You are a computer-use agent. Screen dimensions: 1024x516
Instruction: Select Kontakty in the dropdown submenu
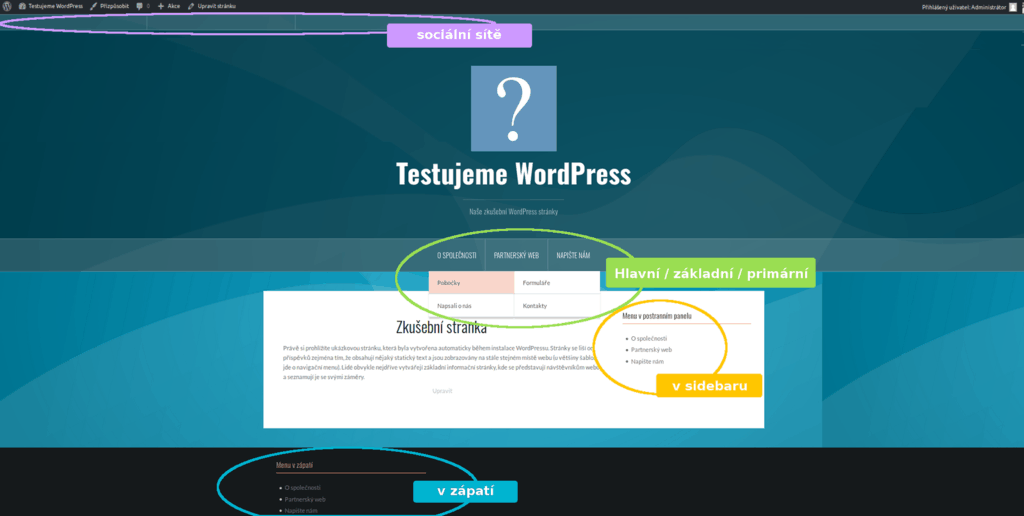557,306
